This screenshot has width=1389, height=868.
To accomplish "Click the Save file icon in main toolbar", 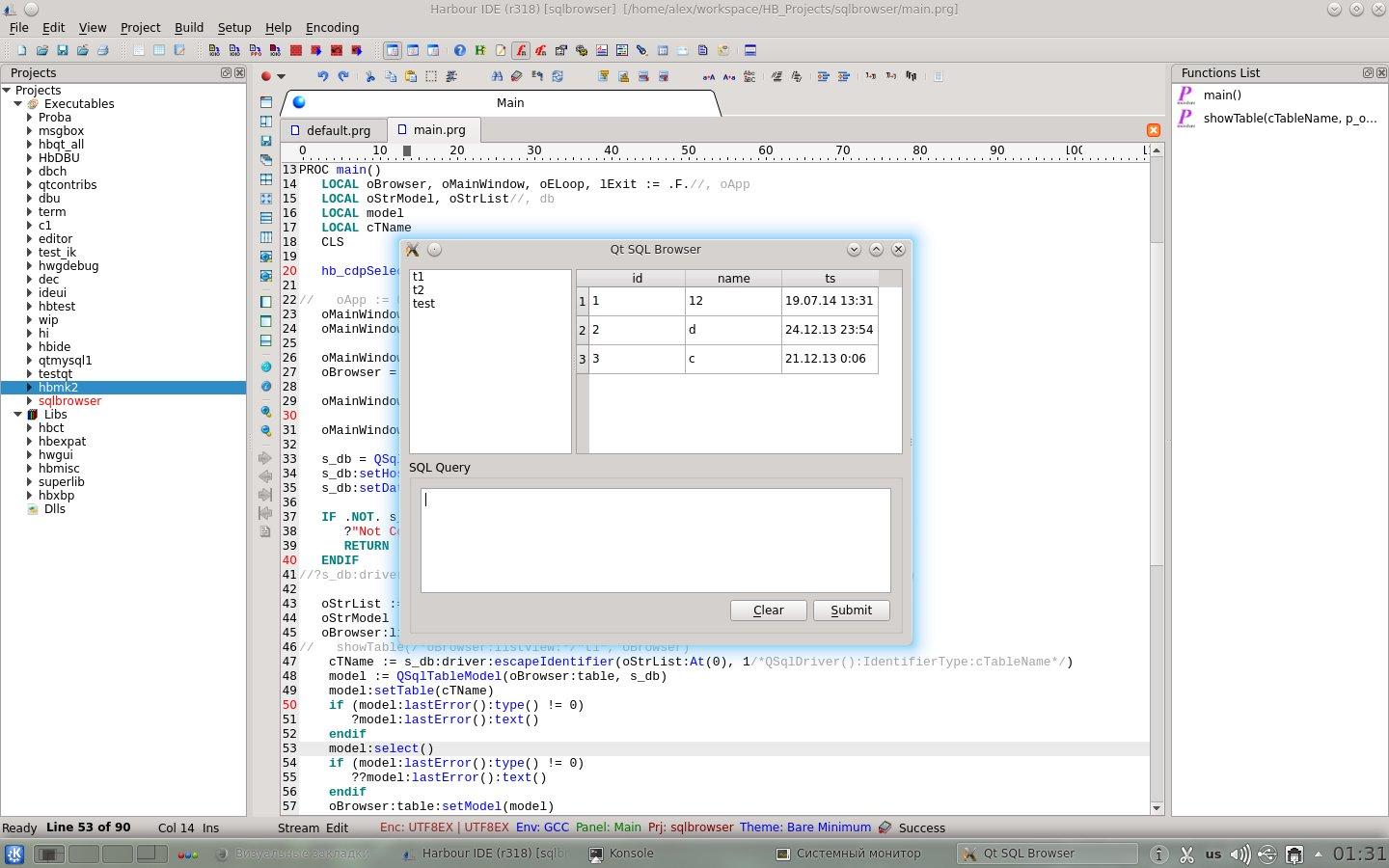I will (62, 50).
